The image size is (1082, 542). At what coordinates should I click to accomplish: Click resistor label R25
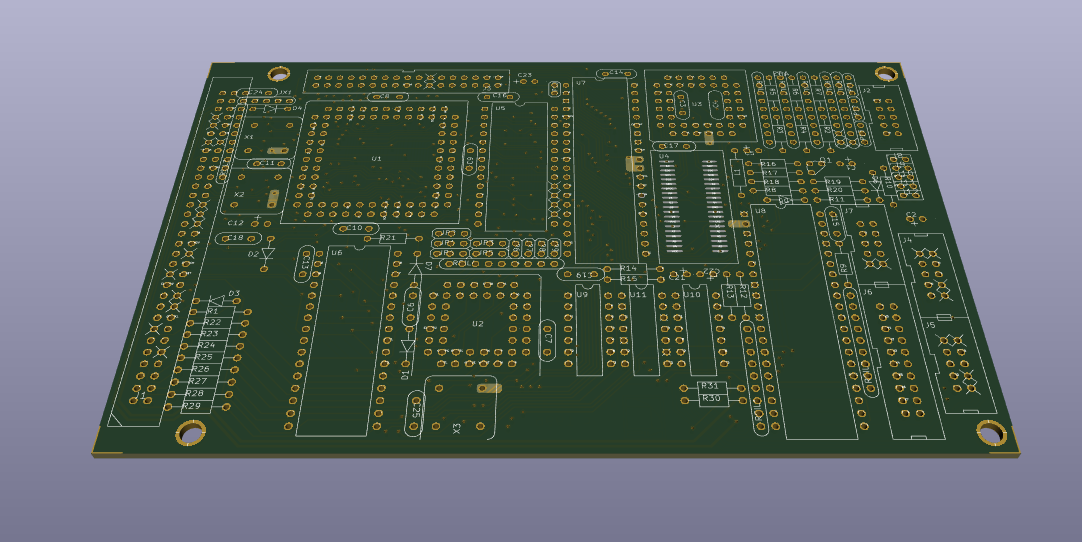(204, 357)
